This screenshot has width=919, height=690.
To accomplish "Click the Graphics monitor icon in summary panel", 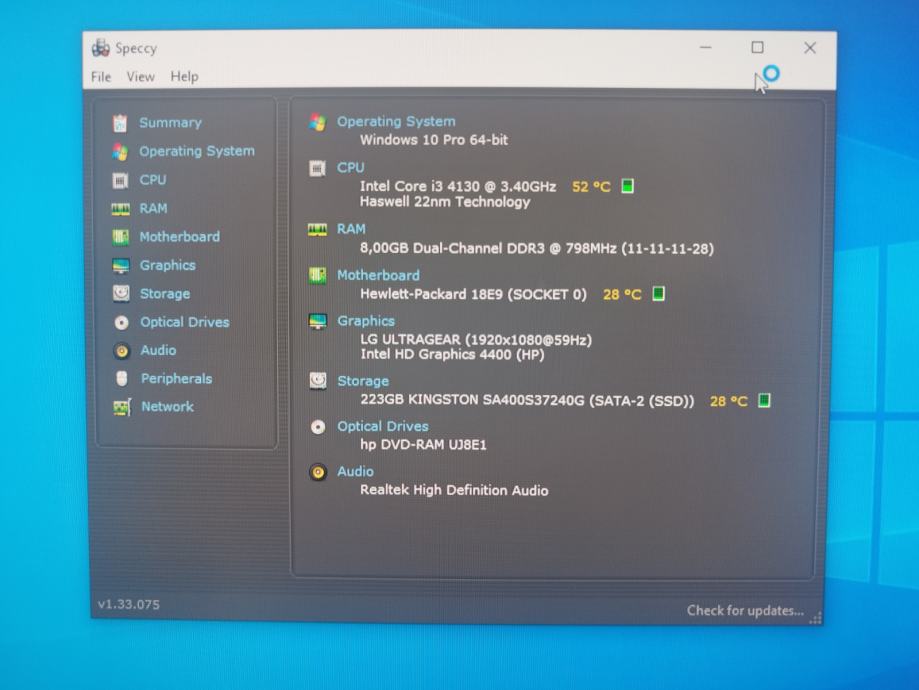I will click(317, 321).
